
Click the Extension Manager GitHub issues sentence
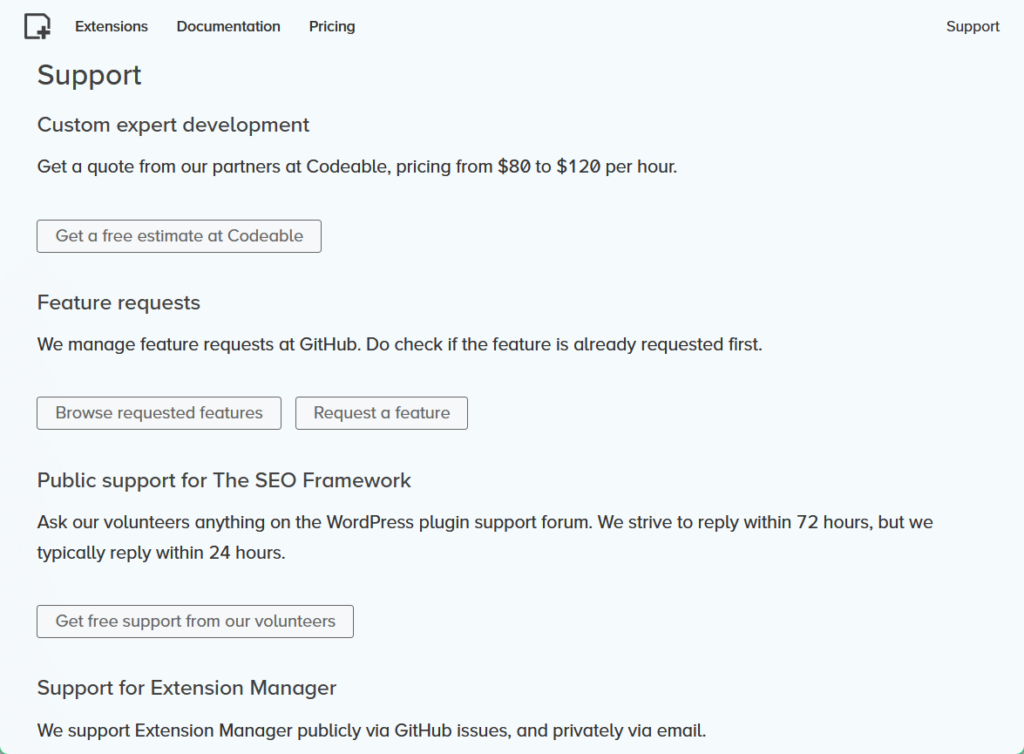tap(372, 730)
